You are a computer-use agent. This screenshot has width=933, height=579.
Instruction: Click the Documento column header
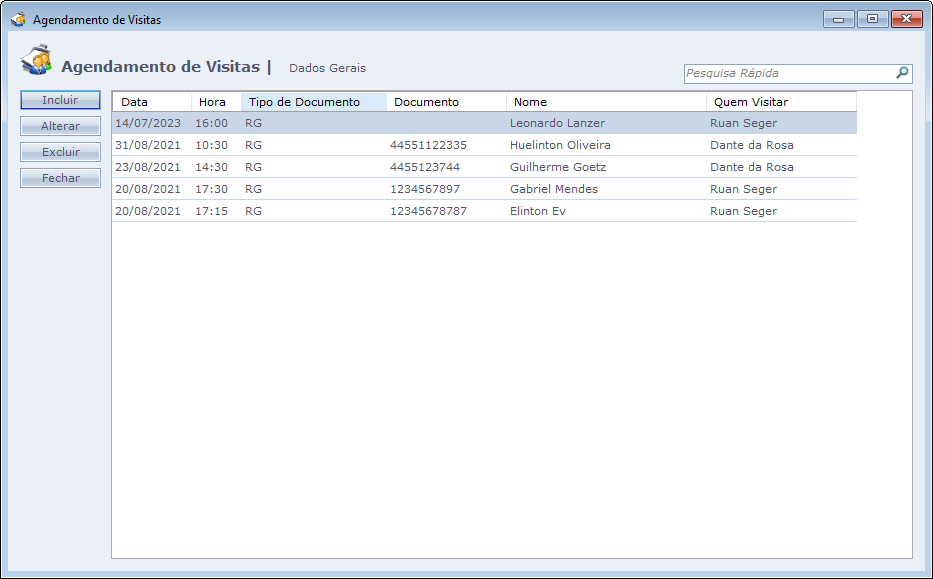tap(446, 102)
